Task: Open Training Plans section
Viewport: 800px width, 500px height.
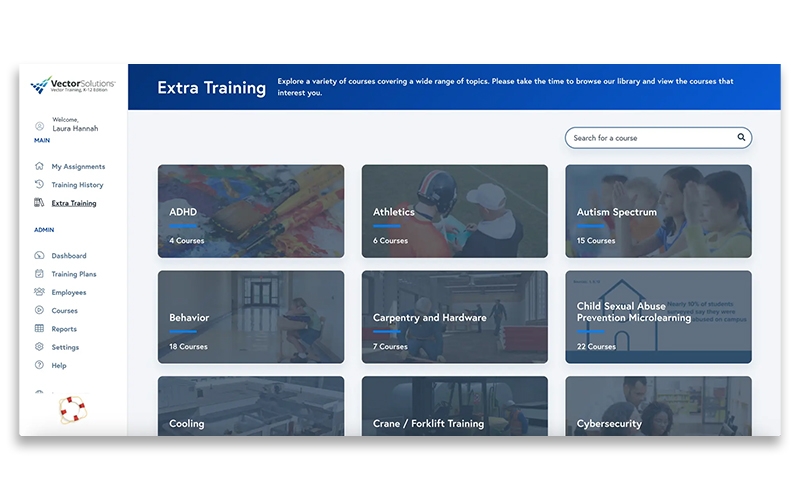Action: click(x=73, y=274)
